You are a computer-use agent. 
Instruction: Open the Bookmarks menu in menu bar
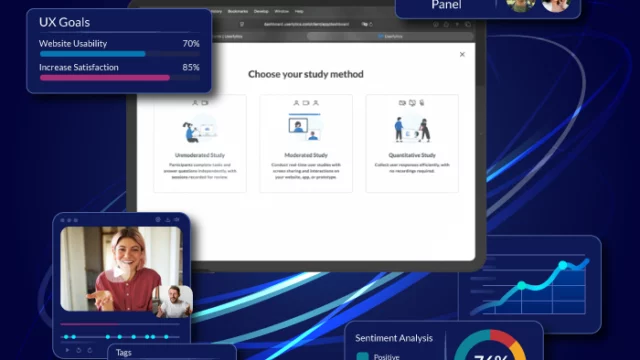click(x=238, y=11)
